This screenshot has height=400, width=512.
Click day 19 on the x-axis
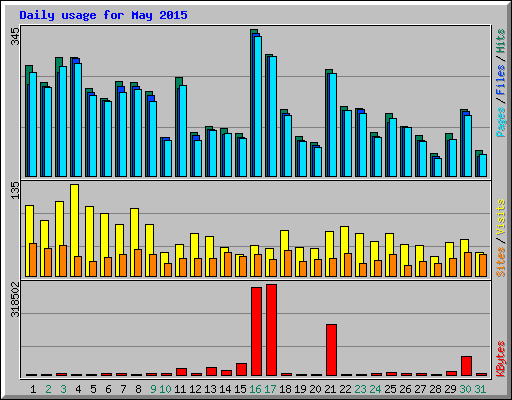point(300,389)
